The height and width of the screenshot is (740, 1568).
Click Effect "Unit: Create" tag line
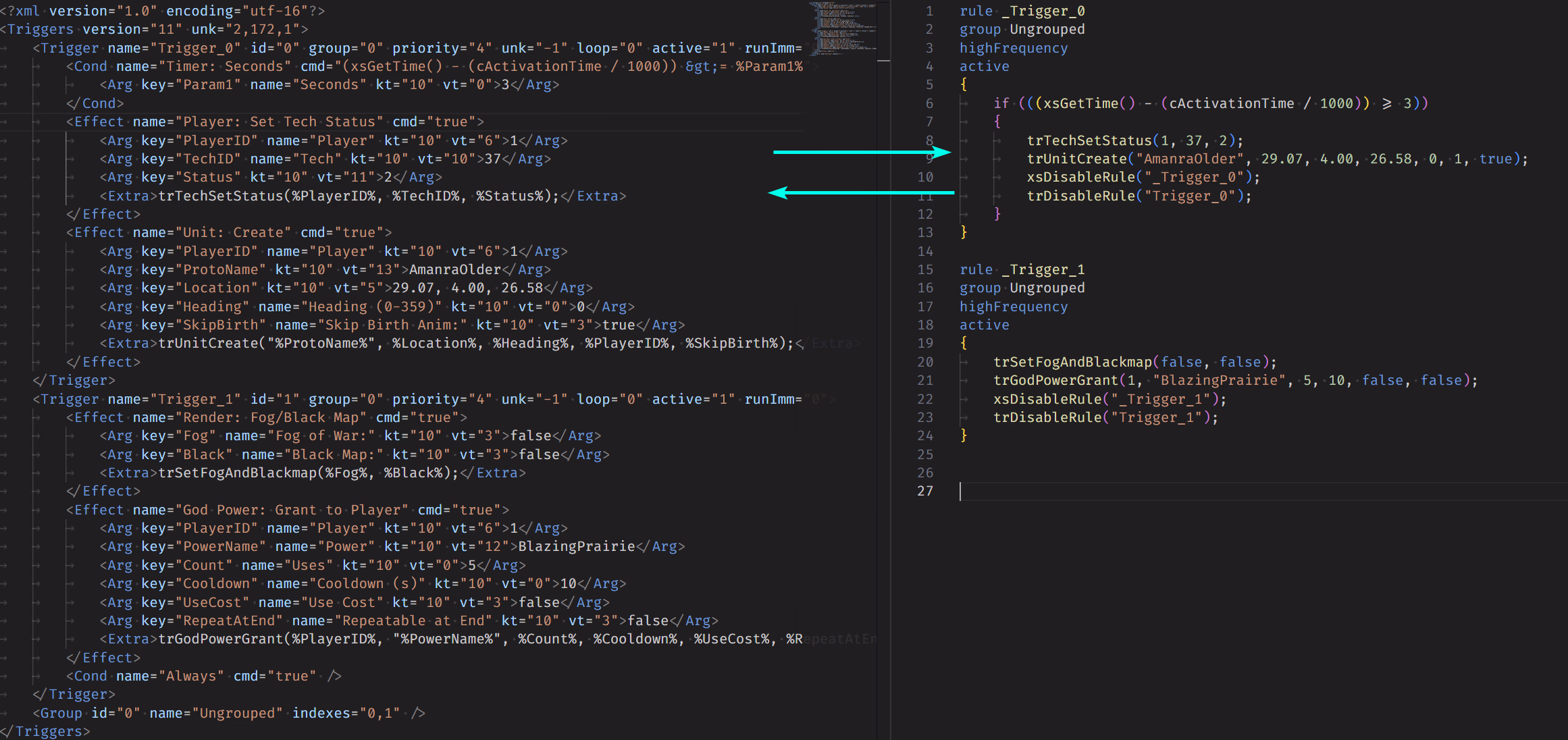point(228,232)
